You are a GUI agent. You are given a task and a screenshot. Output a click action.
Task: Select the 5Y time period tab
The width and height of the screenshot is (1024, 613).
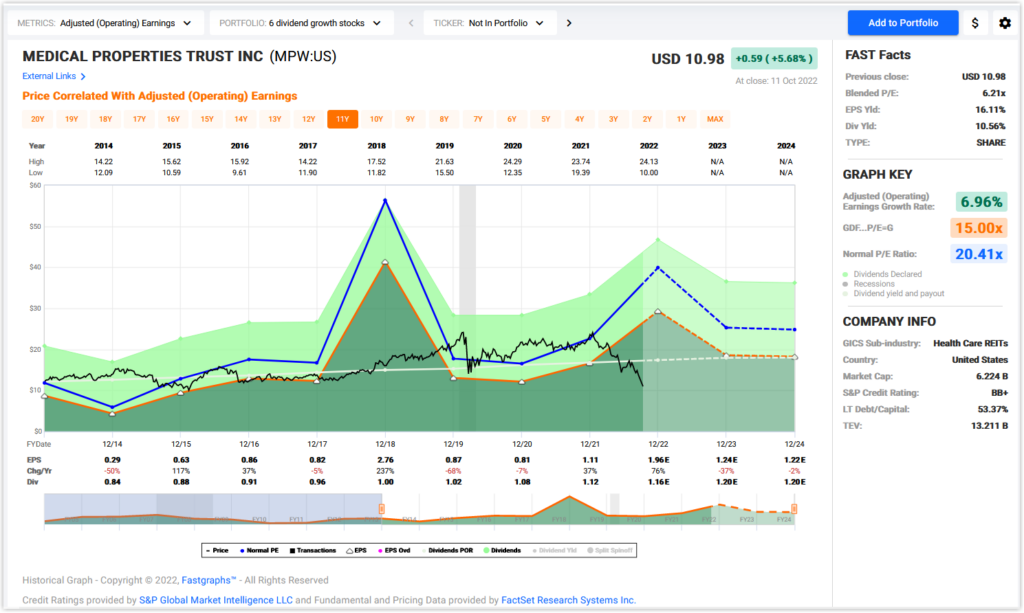(x=544, y=118)
